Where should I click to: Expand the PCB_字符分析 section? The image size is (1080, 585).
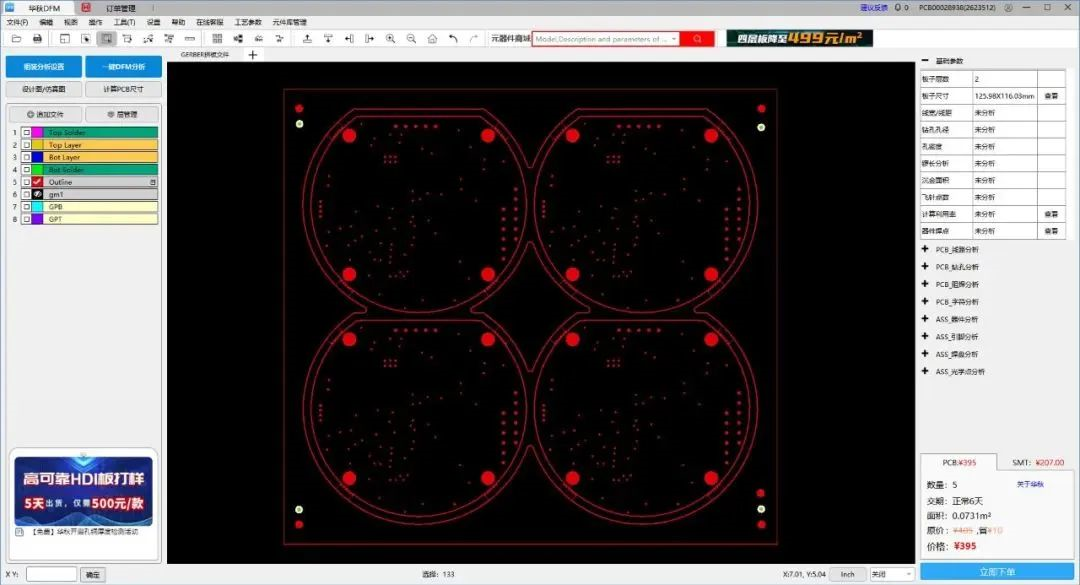[925, 301]
